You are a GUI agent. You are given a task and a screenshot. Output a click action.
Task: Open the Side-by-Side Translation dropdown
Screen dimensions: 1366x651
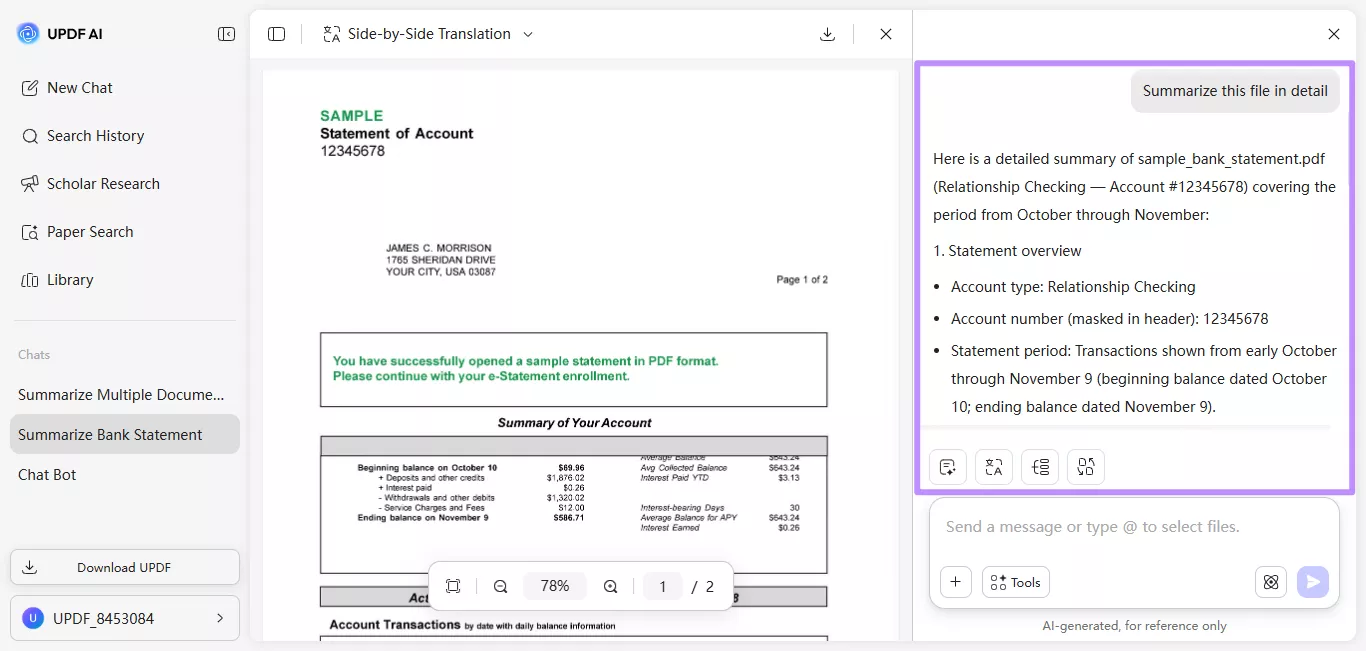click(x=428, y=34)
